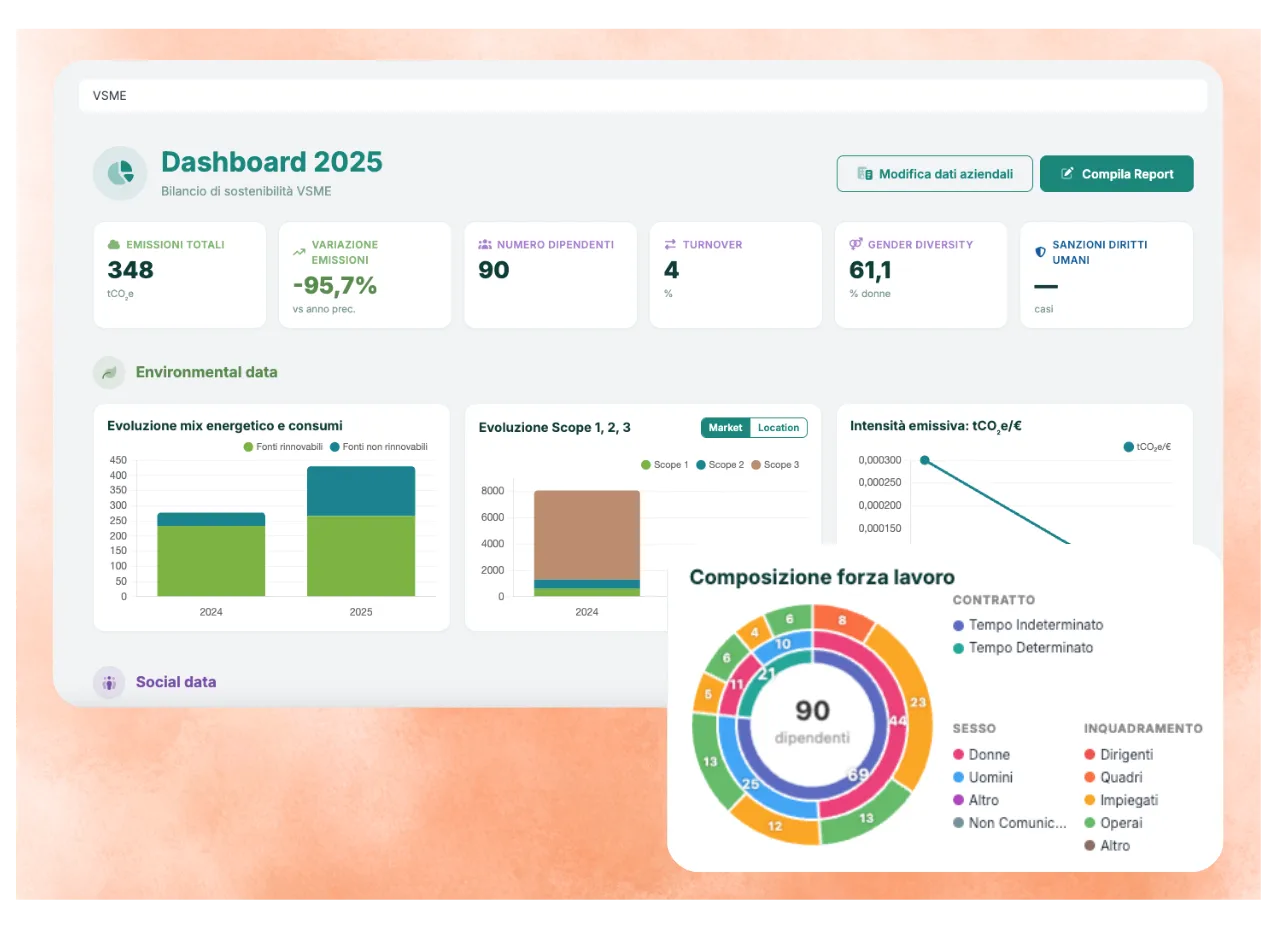Hide Scope 3 series in legend

(x=775, y=465)
